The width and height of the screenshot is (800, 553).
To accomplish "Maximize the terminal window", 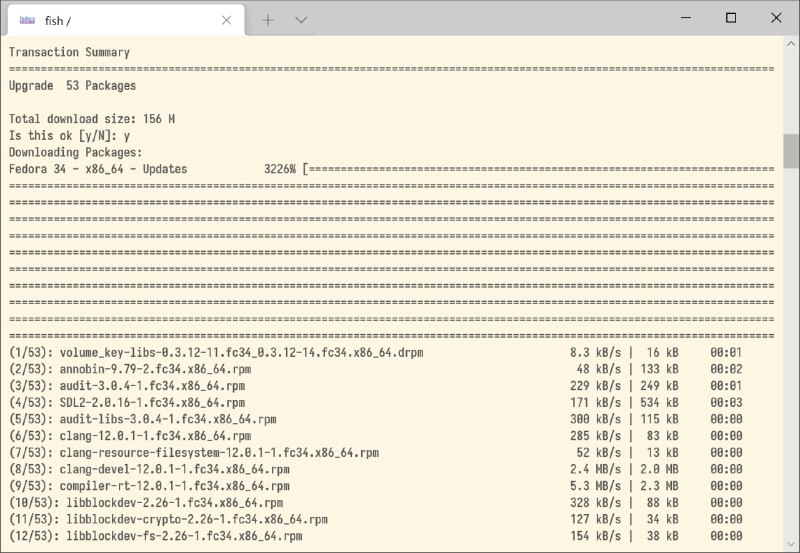I will 731,18.
